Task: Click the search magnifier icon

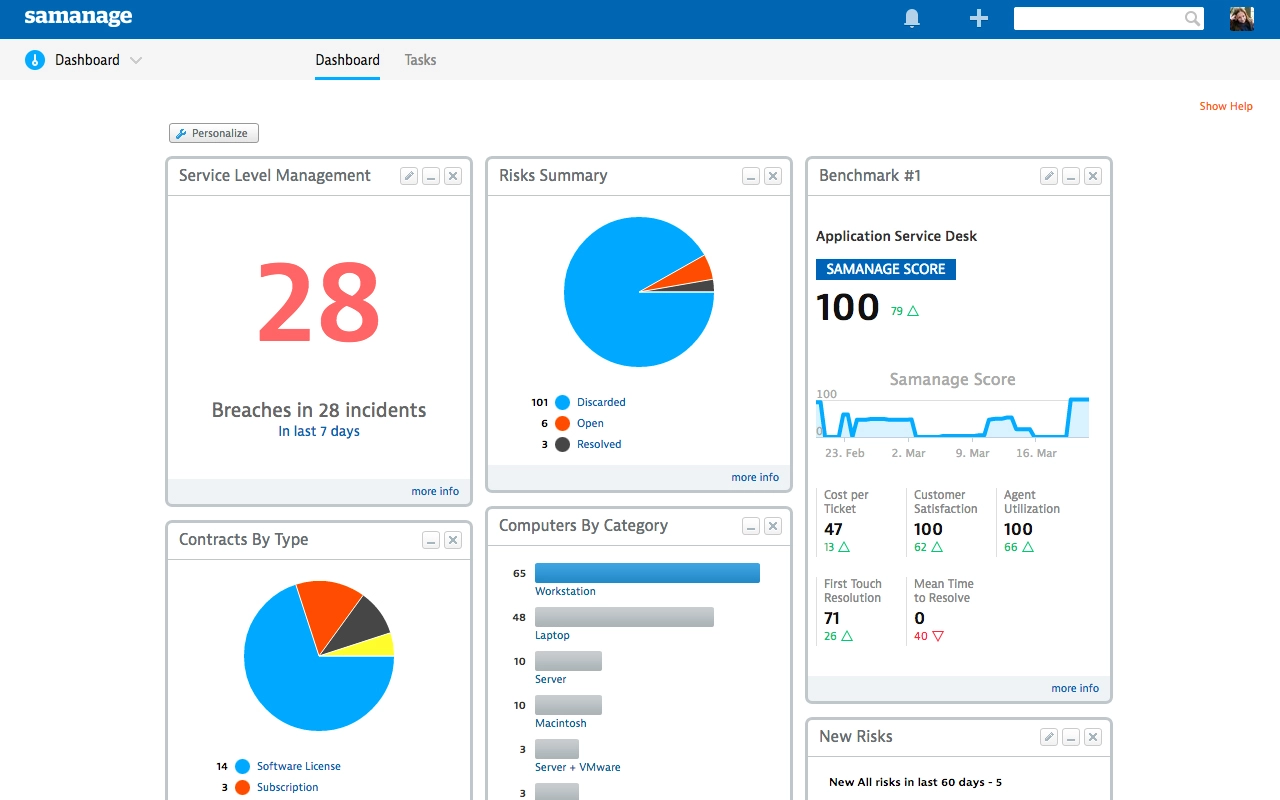Action: 1192,18
